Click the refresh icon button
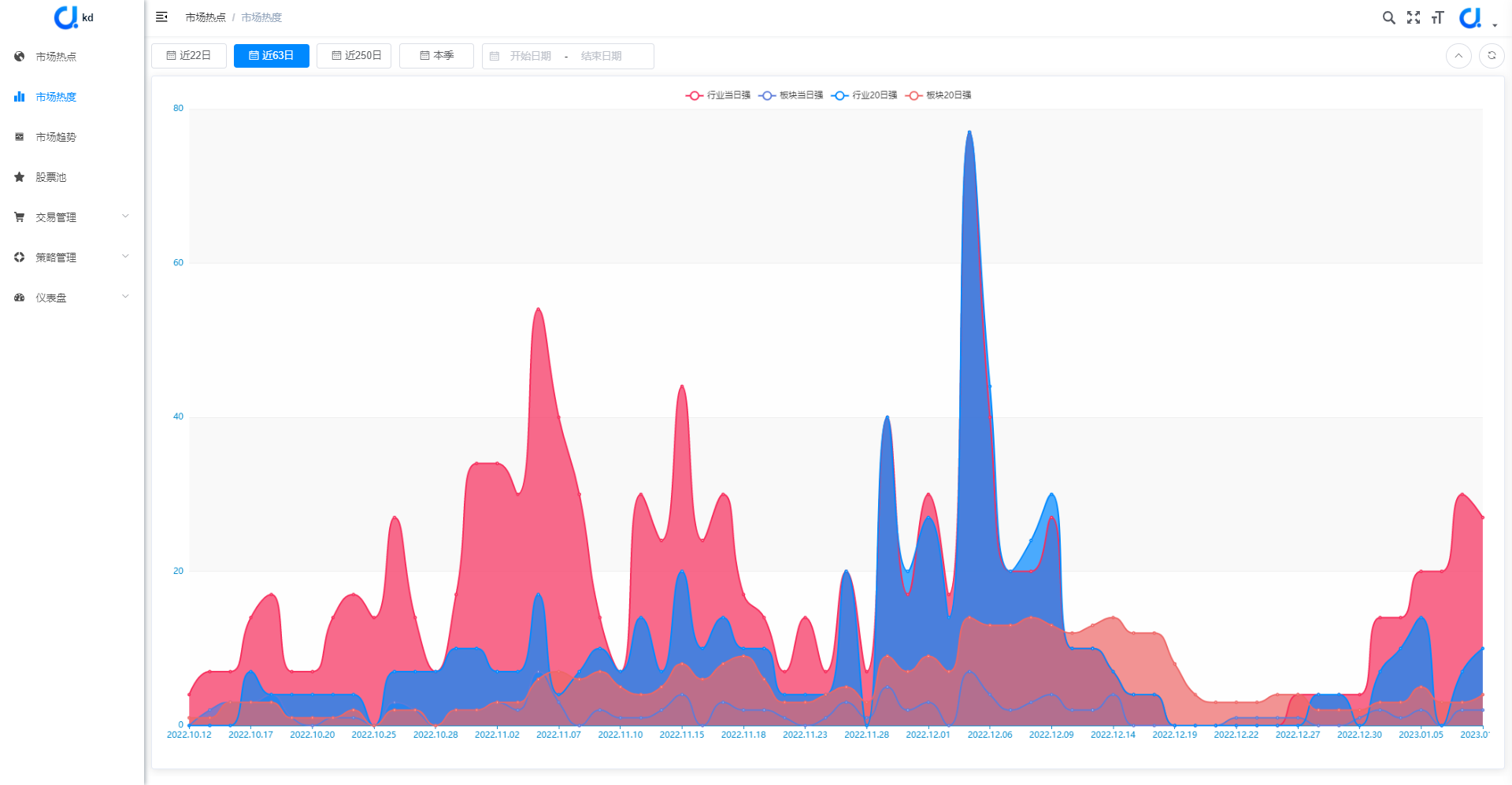This screenshot has width=1512, height=785. point(1492,56)
